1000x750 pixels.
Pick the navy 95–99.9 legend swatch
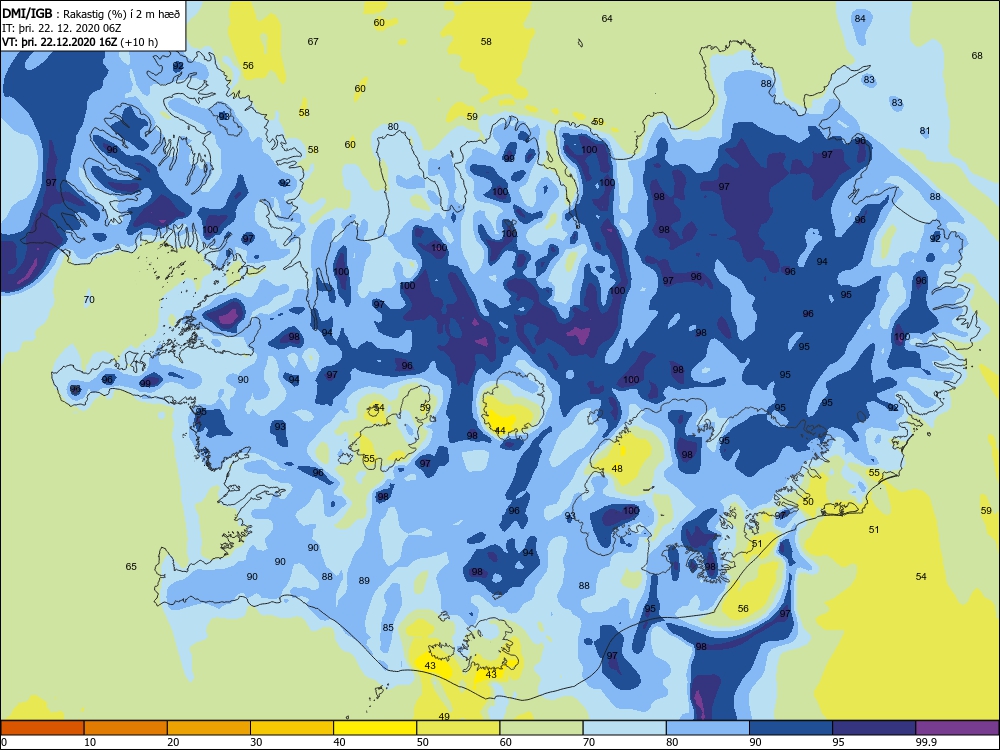click(x=874, y=728)
